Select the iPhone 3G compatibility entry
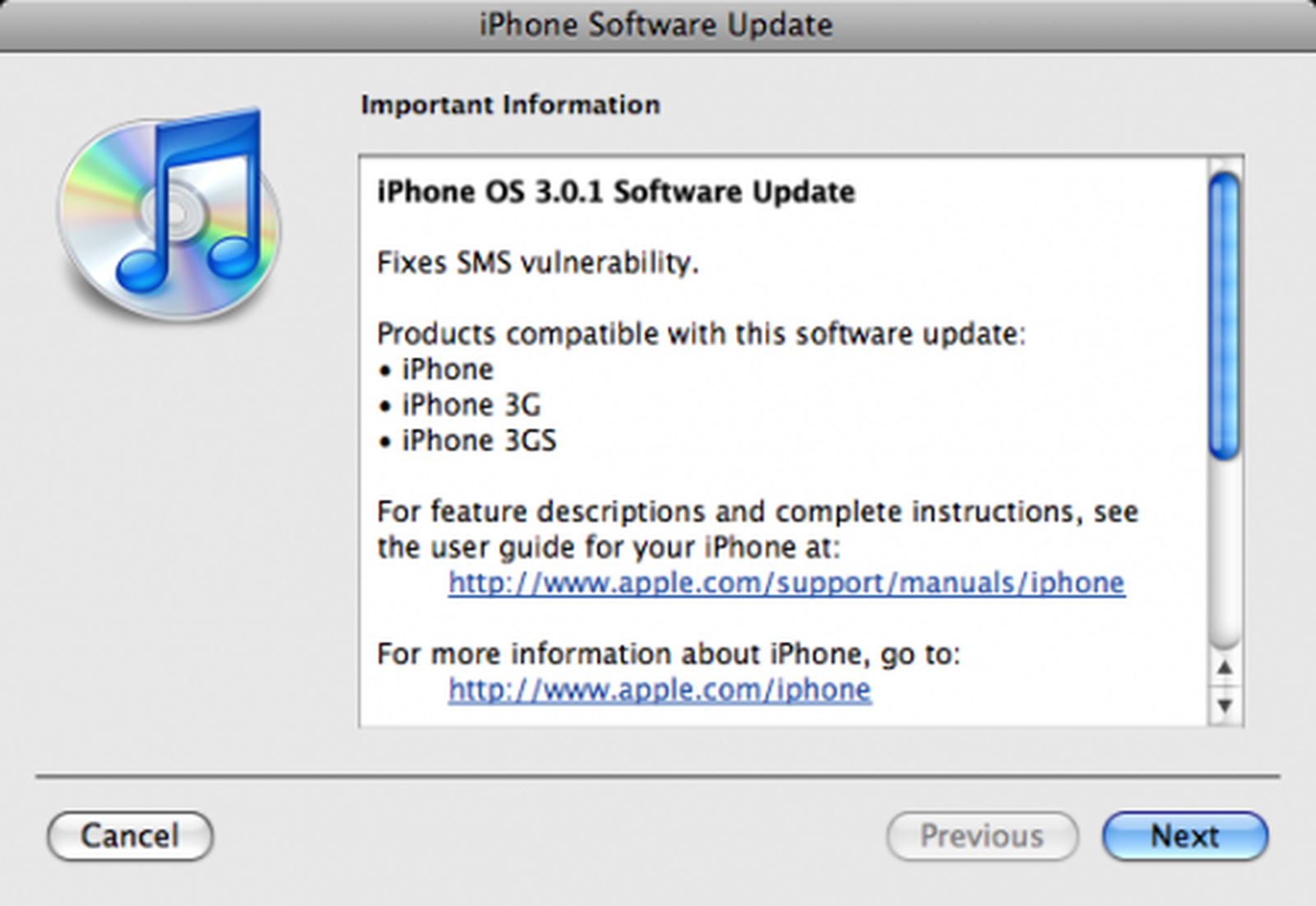 [469, 405]
